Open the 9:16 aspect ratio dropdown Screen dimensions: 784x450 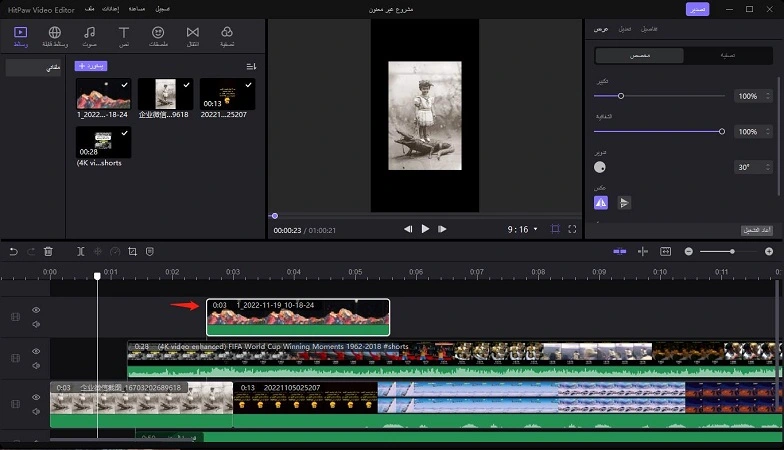(522, 229)
